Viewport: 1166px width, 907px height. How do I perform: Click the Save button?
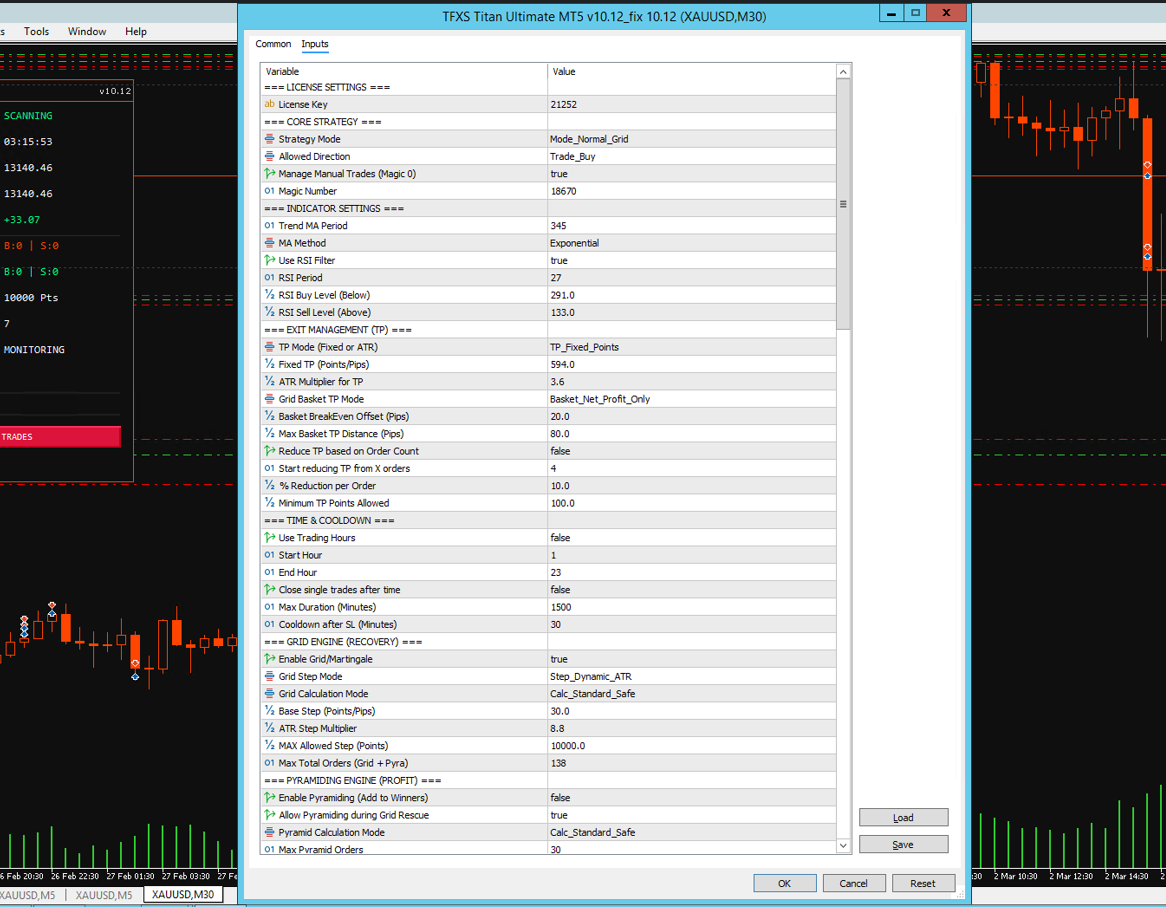pos(904,845)
